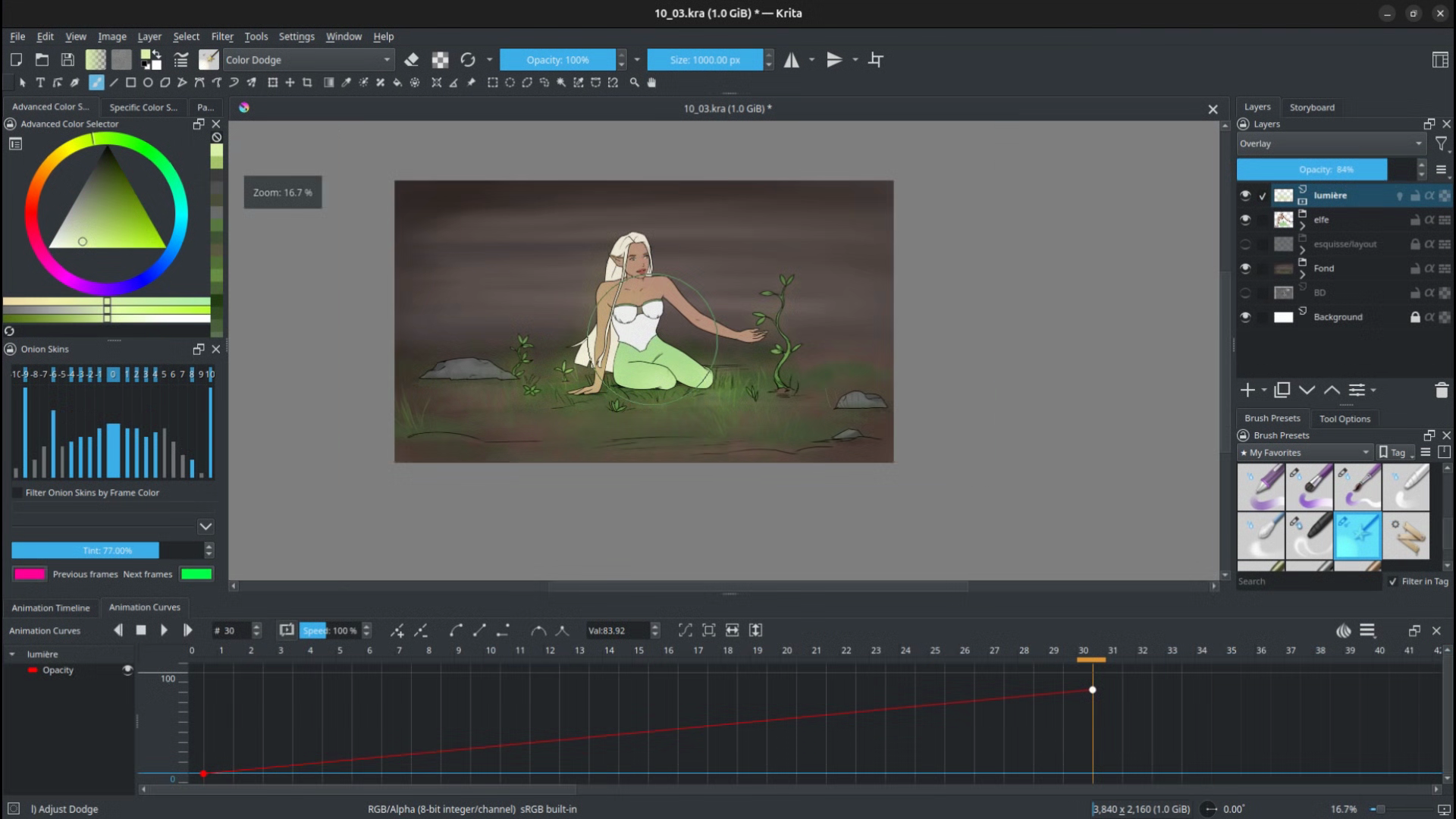Open the Filter menu

tap(222, 36)
